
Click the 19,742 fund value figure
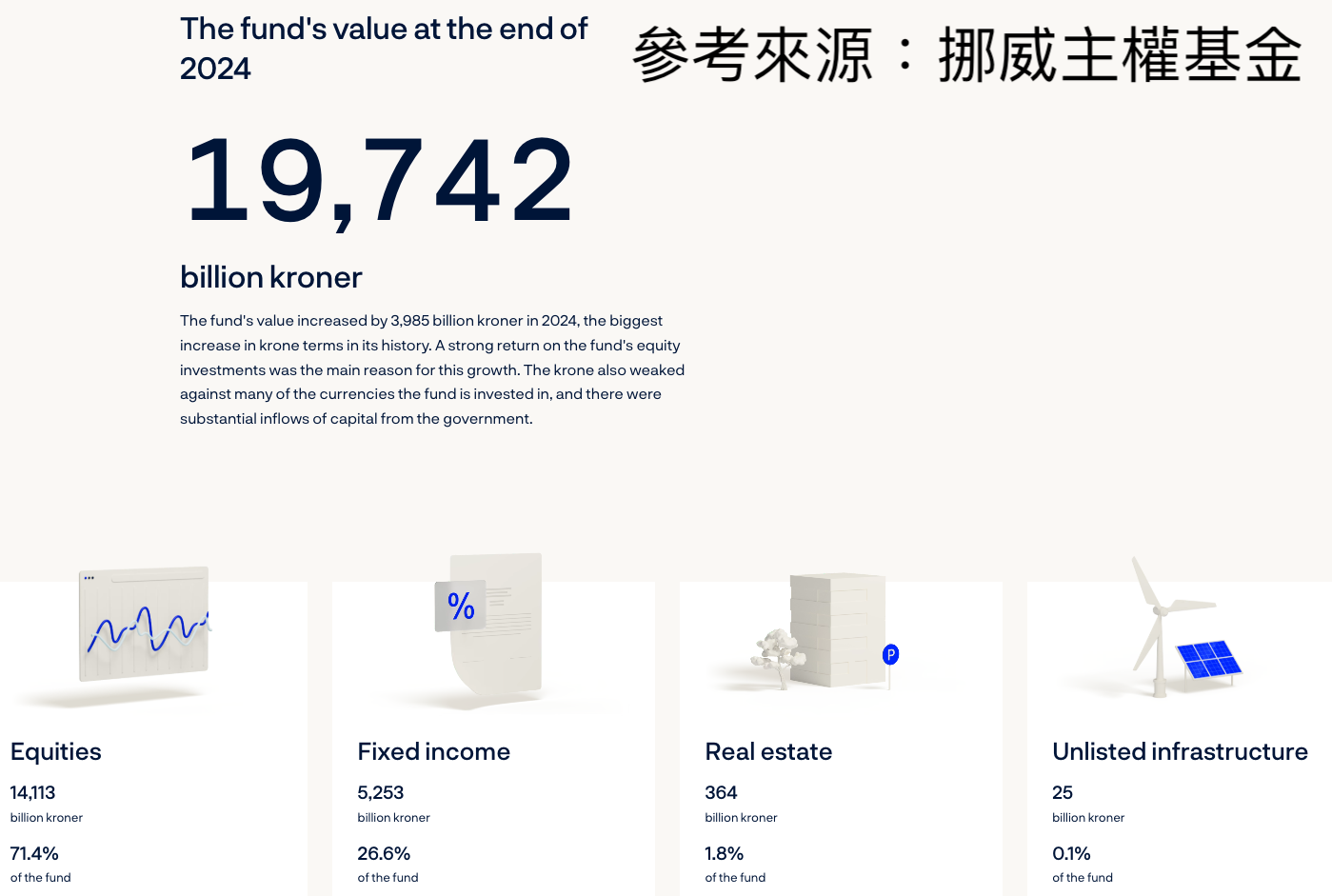[380, 183]
